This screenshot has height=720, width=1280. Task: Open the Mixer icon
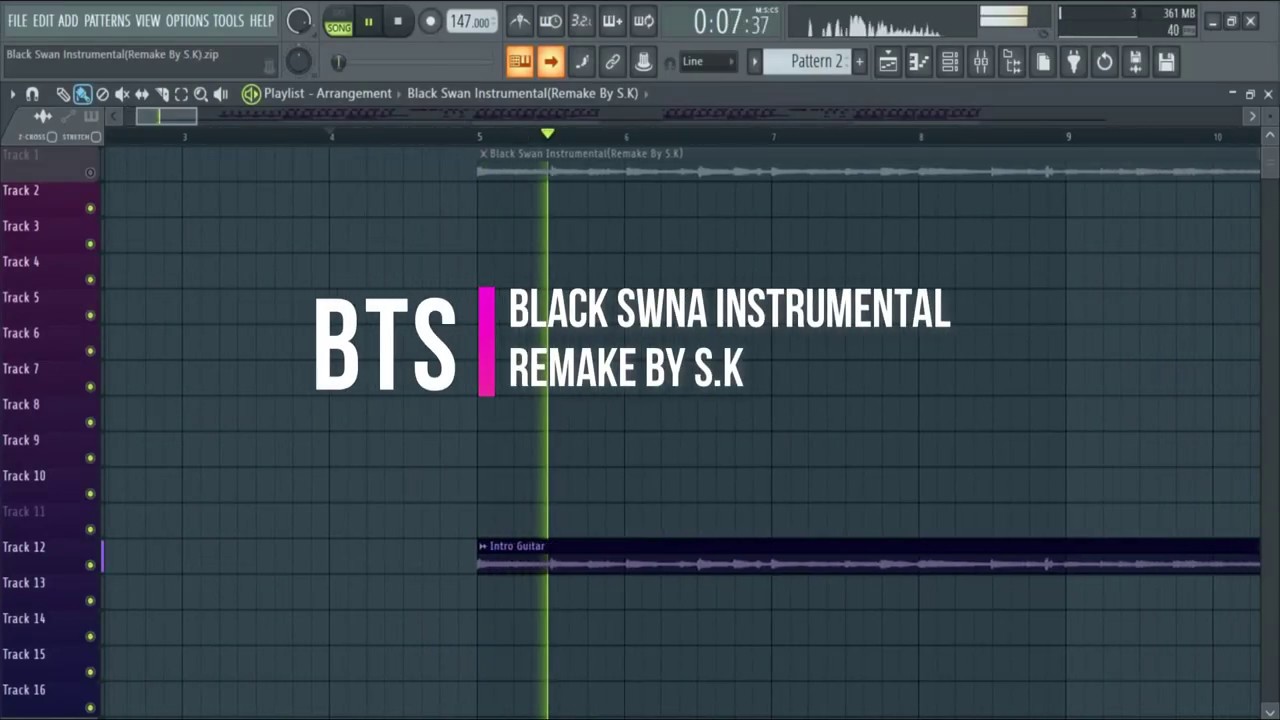[981, 62]
